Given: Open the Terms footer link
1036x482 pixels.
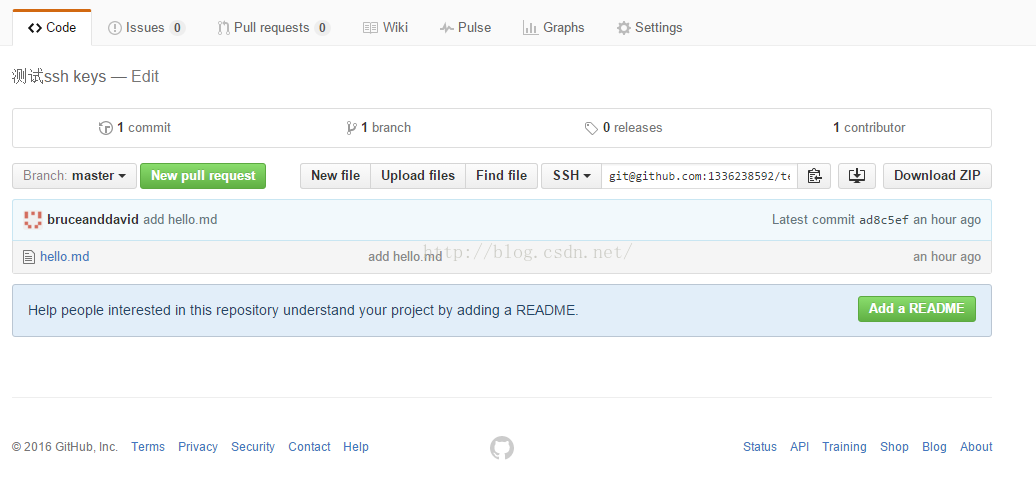Looking at the screenshot, I should coord(148,447).
